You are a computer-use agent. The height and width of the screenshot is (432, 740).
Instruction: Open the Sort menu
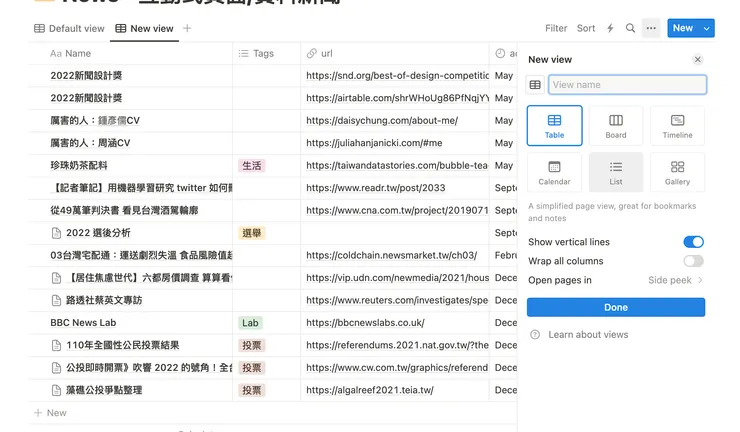point(586,28)
